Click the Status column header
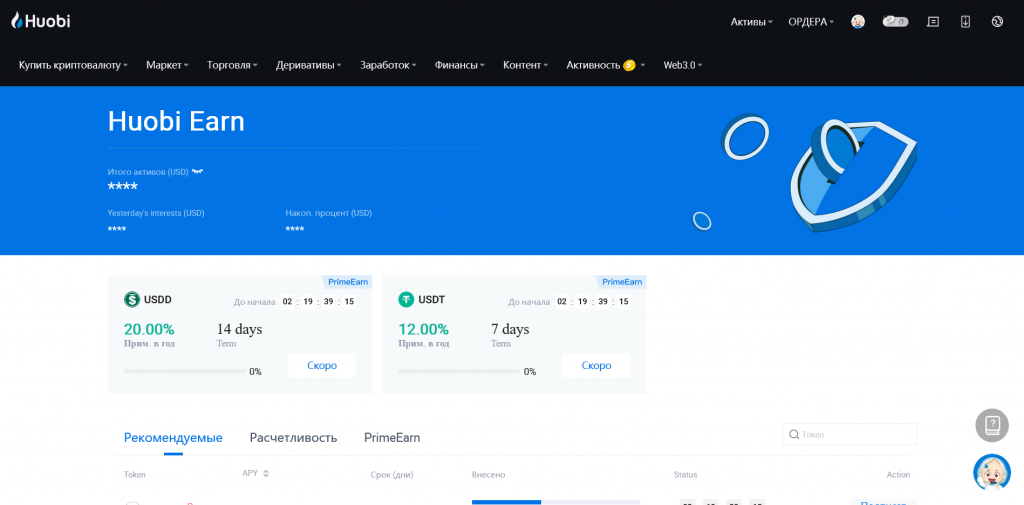 (685, 475)
